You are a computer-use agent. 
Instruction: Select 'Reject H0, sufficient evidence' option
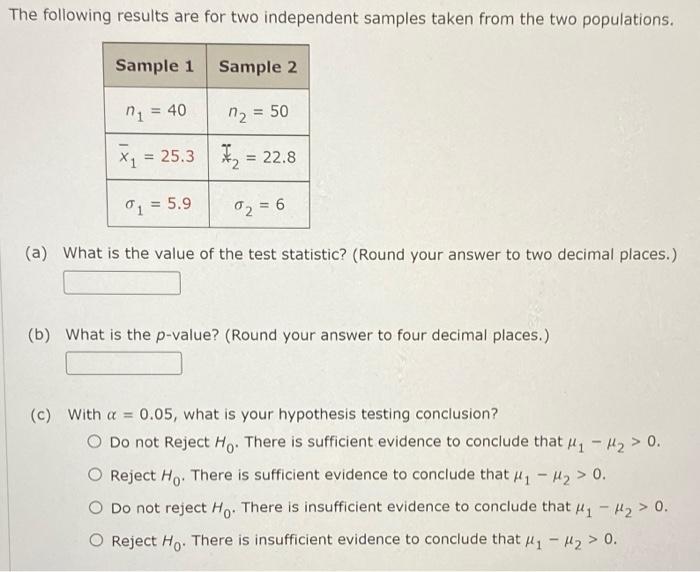coord(95,475)
